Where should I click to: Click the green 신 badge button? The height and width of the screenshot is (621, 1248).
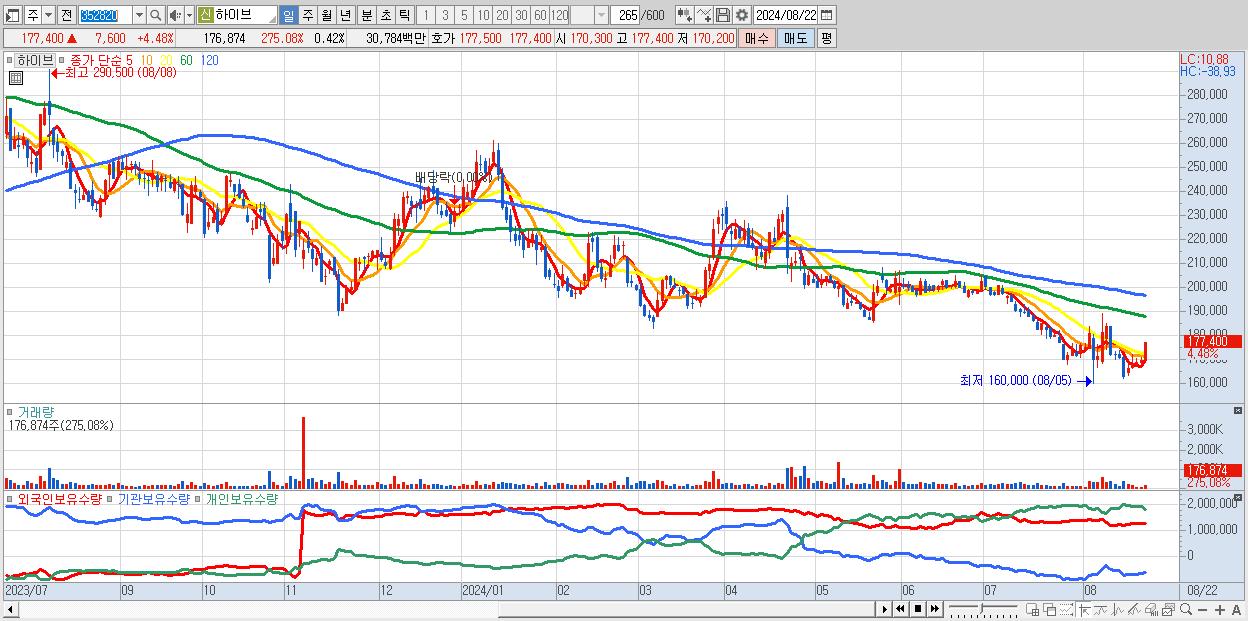click(x=205, y=15)
